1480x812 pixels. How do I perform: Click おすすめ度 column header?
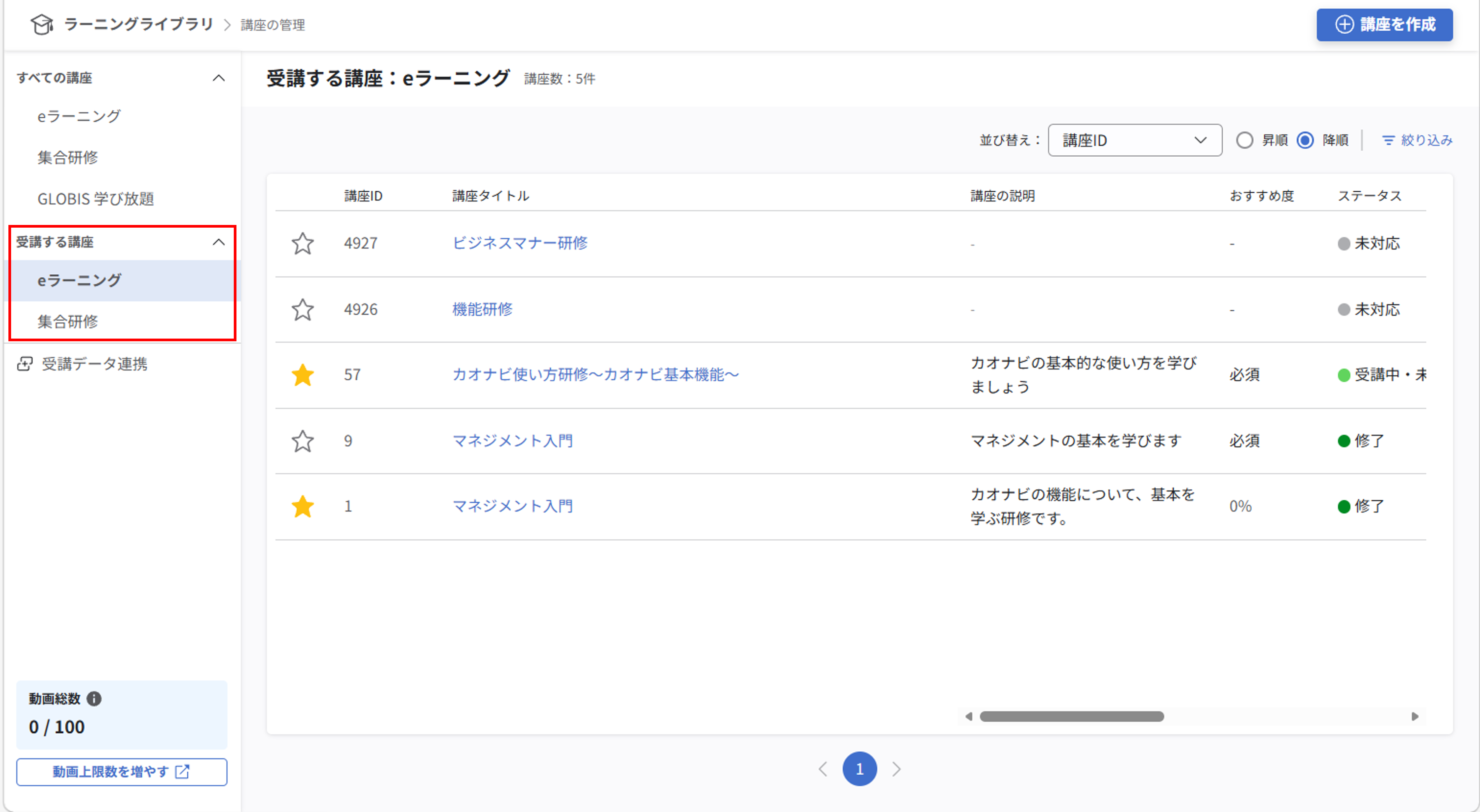pos(1262,196)
